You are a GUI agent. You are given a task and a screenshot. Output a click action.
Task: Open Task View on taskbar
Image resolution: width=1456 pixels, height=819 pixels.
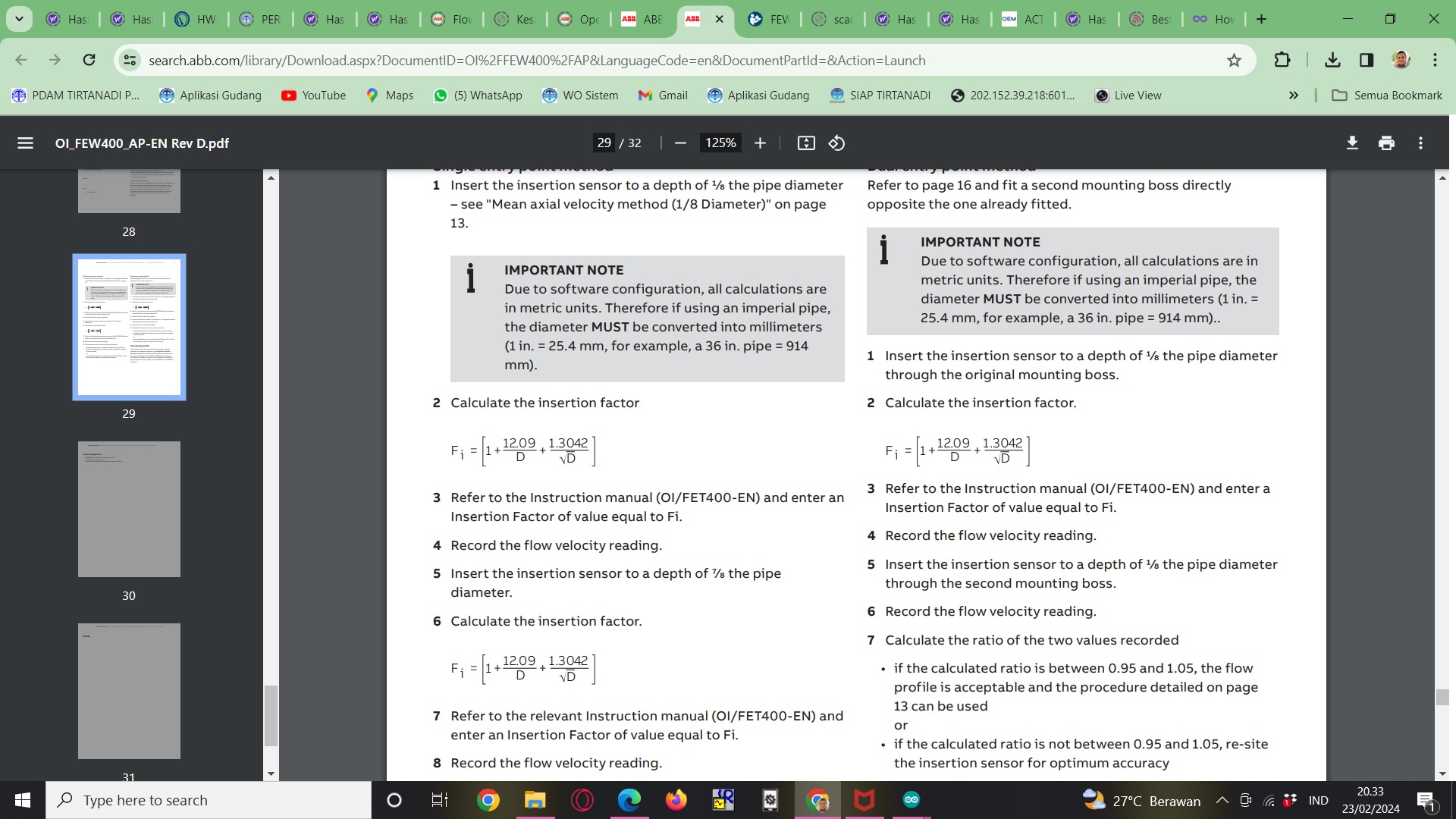439,800
